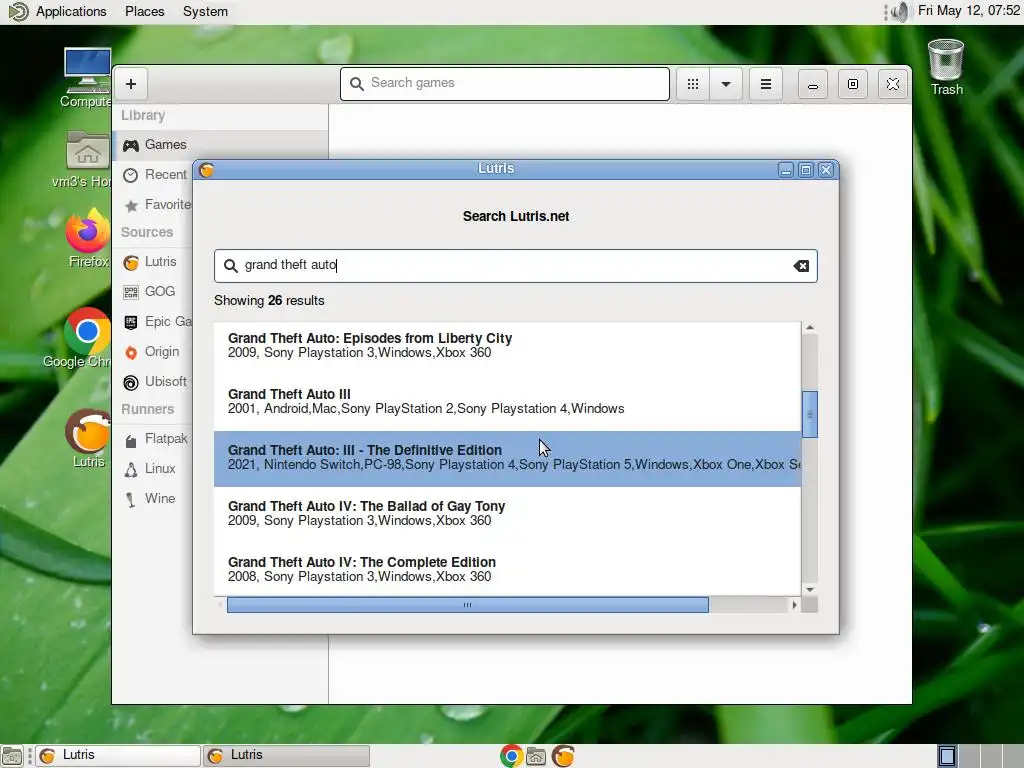Switch to grid view icon in Lutris toolbar
Viewport: 1024px width, 768px height.
point(693,84)
